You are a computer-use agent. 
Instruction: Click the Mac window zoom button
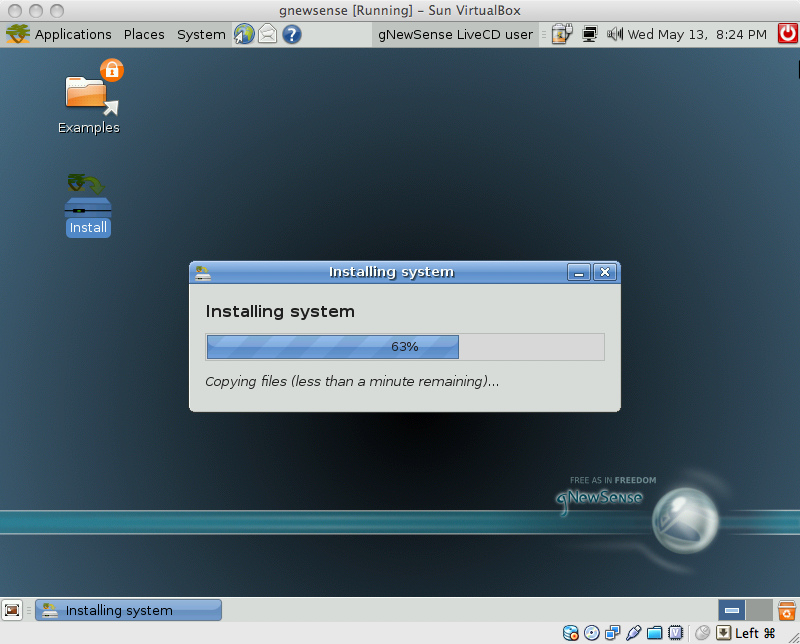[x=57, y=10]
